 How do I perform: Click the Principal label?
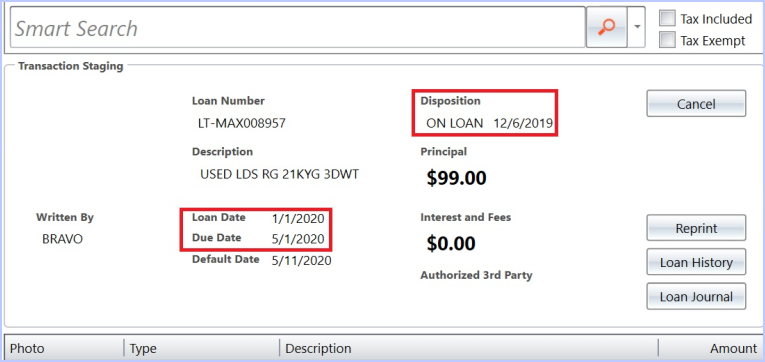tap(443, 152)
